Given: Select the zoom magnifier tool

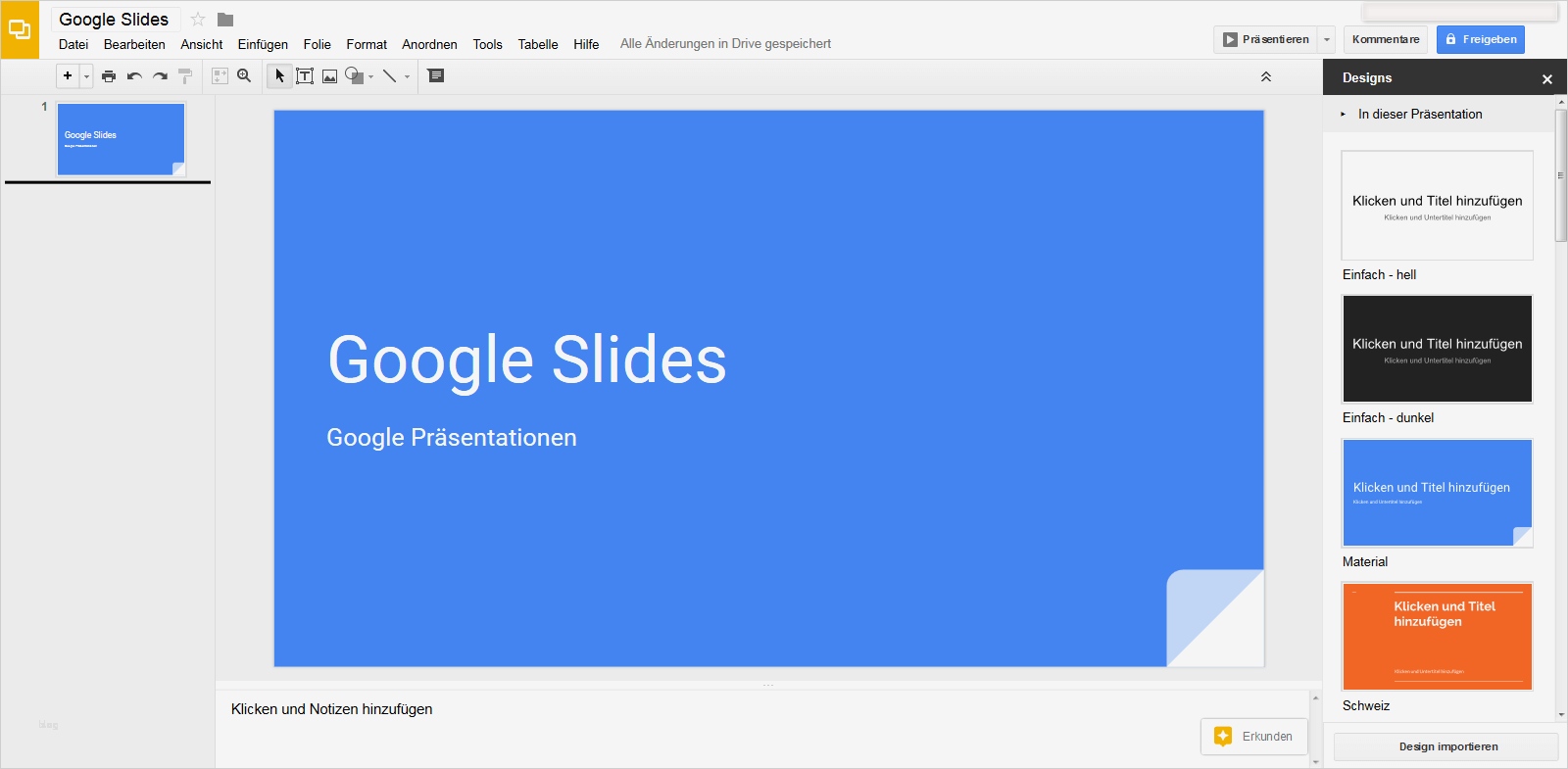Looking at the screenshot, I should point(245,75).
